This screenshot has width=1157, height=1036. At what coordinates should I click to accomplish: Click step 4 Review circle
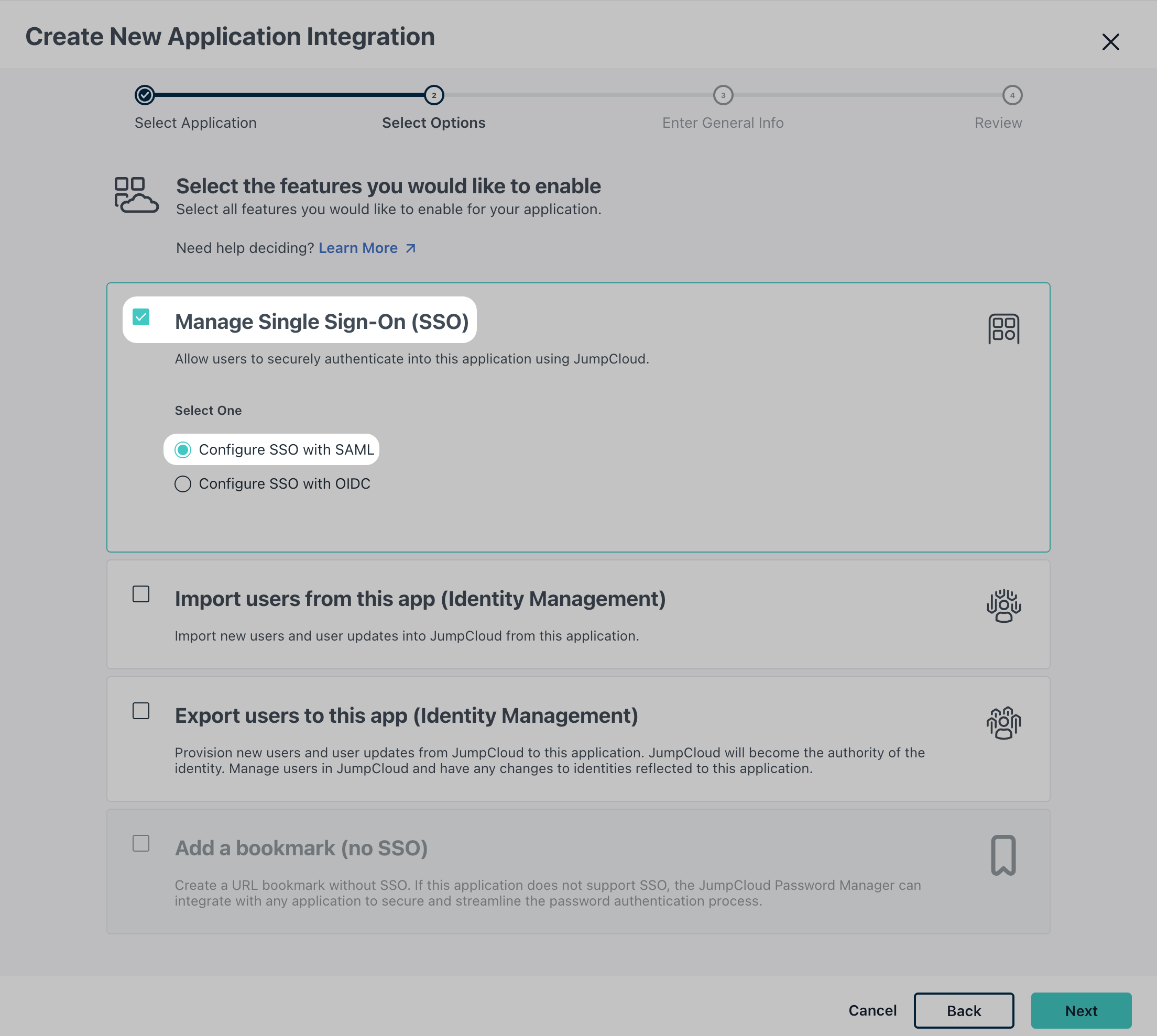(1012, 95)
